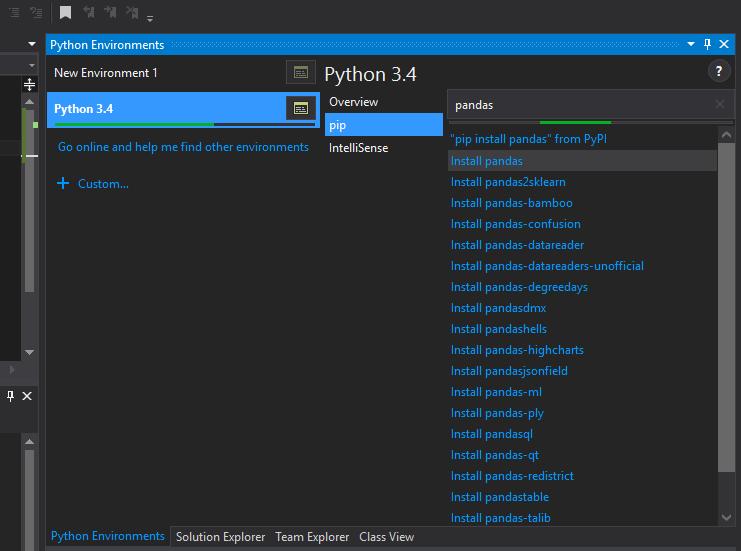The height and width of the screenshot is (551, 741).
Task: Open help with the question mark icon
Action: coord(718,72)
